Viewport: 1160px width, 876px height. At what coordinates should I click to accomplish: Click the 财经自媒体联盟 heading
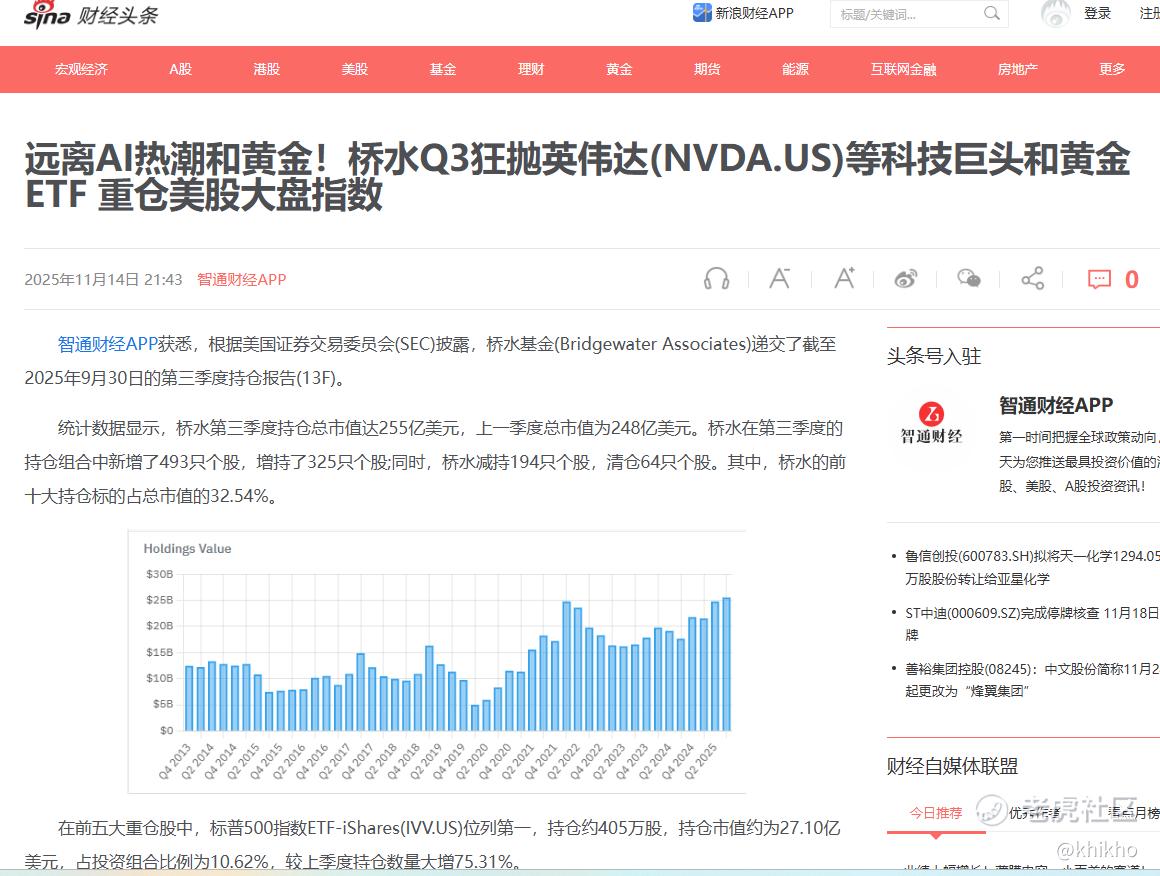coord(952,766)
